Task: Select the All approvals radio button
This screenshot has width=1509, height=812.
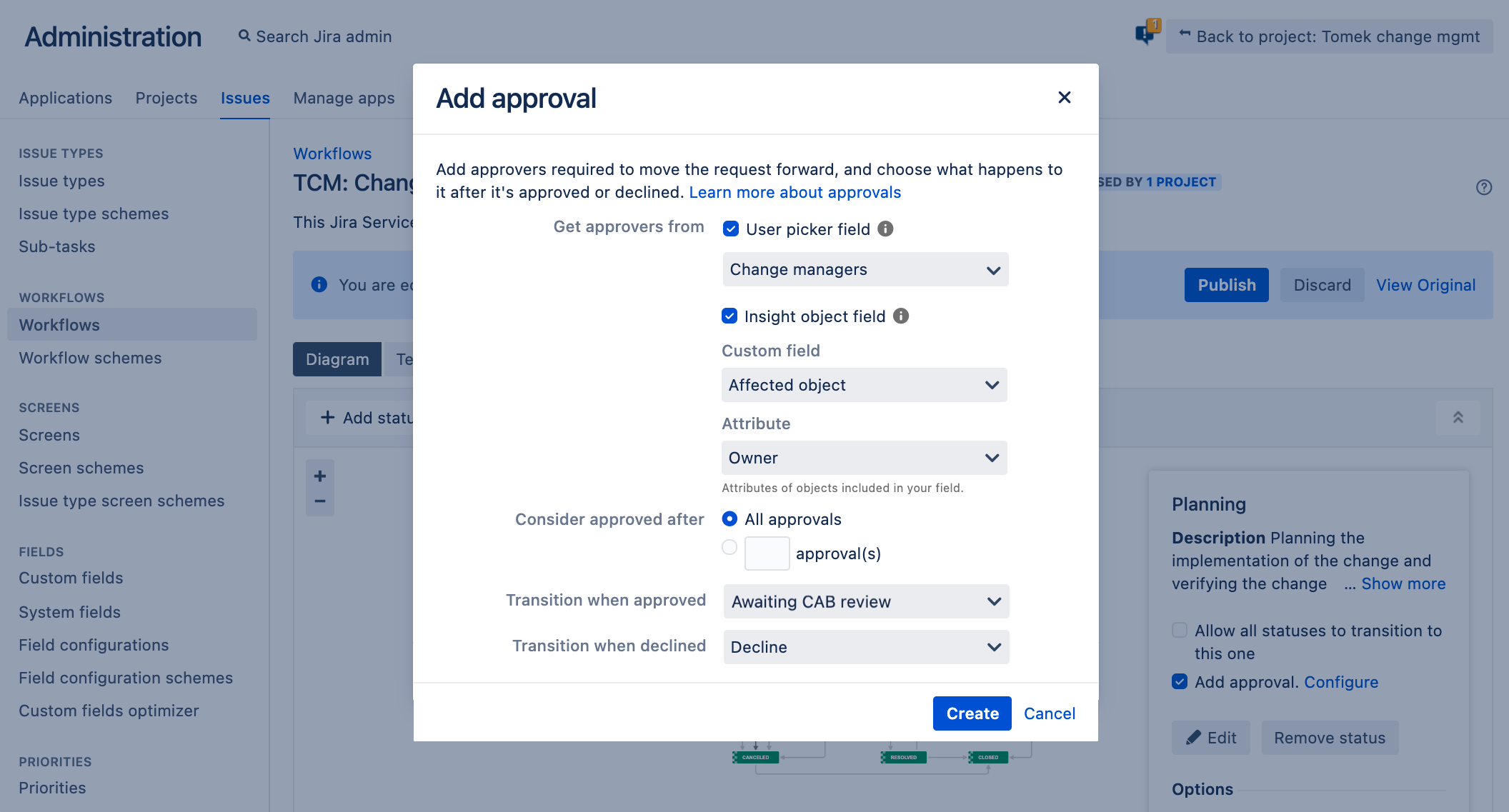Action: 729,519
